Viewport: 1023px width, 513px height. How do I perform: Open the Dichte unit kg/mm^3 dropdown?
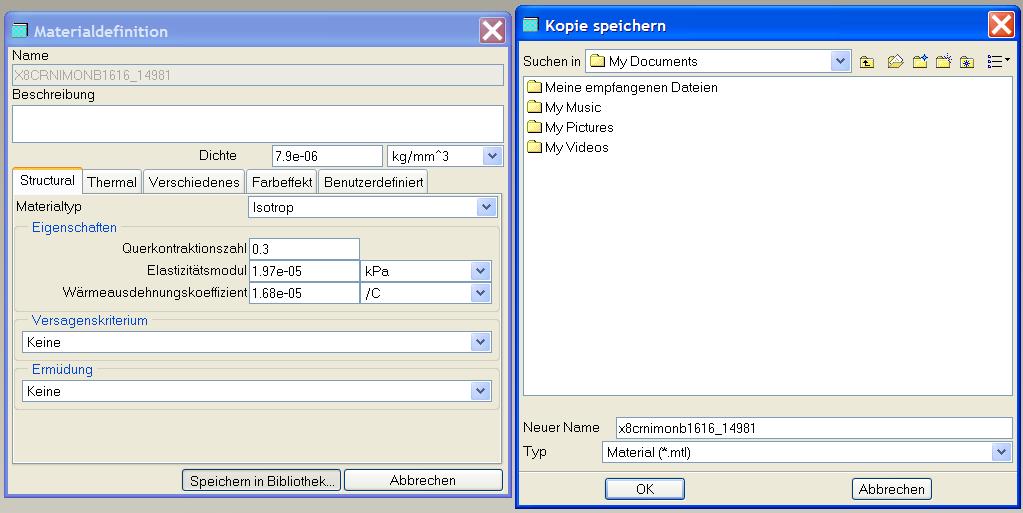coord(492,156)
